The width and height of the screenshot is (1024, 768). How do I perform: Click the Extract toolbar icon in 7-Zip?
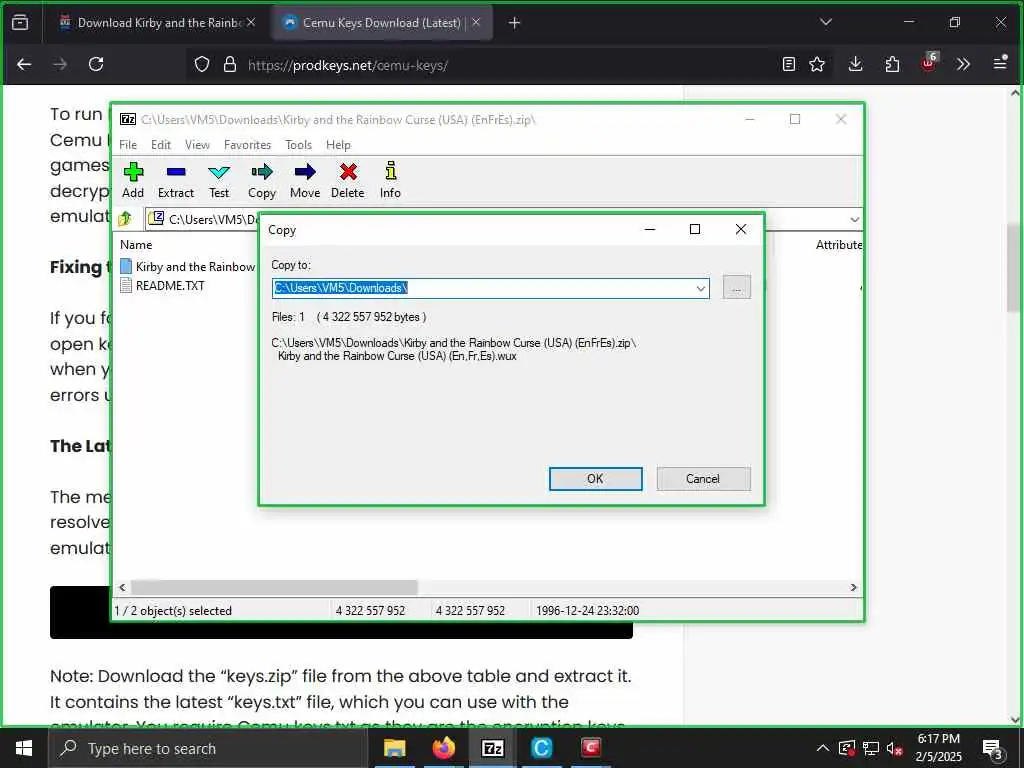[176, 180]
